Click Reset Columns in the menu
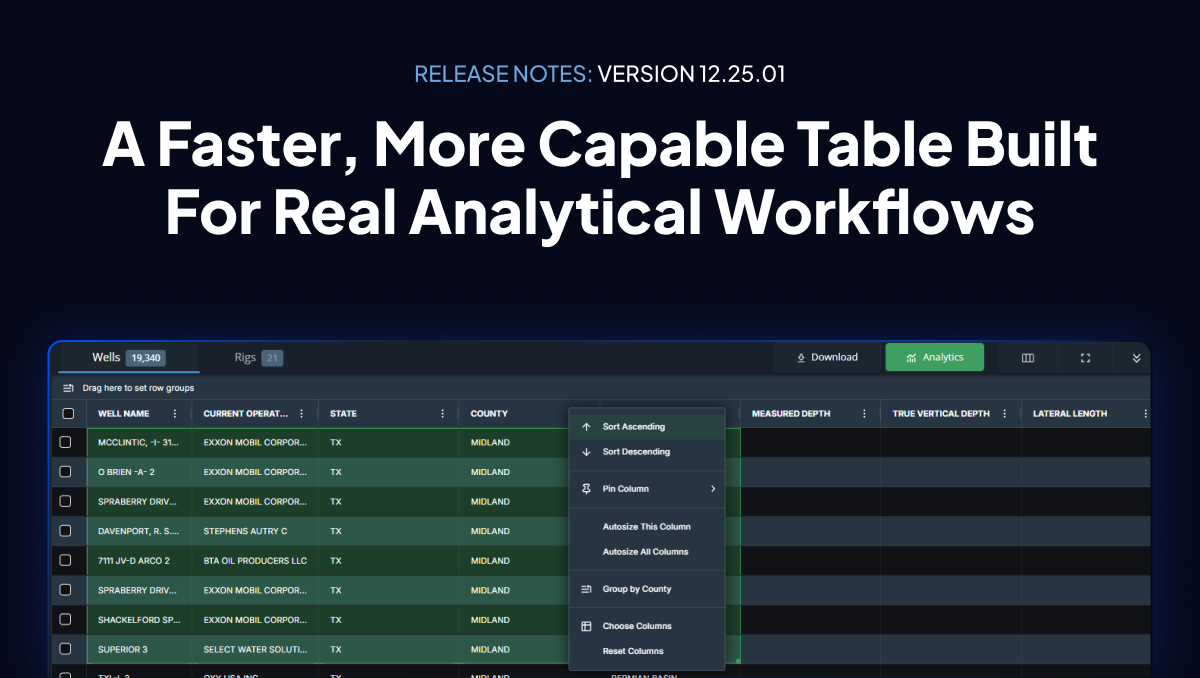The height and width of the screenshot is (678, 1200). (x=633, y=650)
